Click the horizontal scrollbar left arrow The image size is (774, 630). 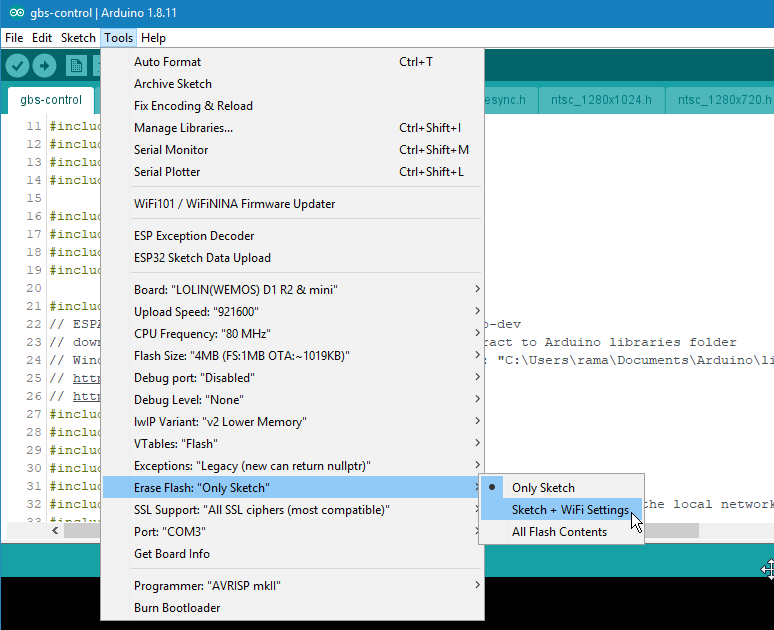coord(55,531)
